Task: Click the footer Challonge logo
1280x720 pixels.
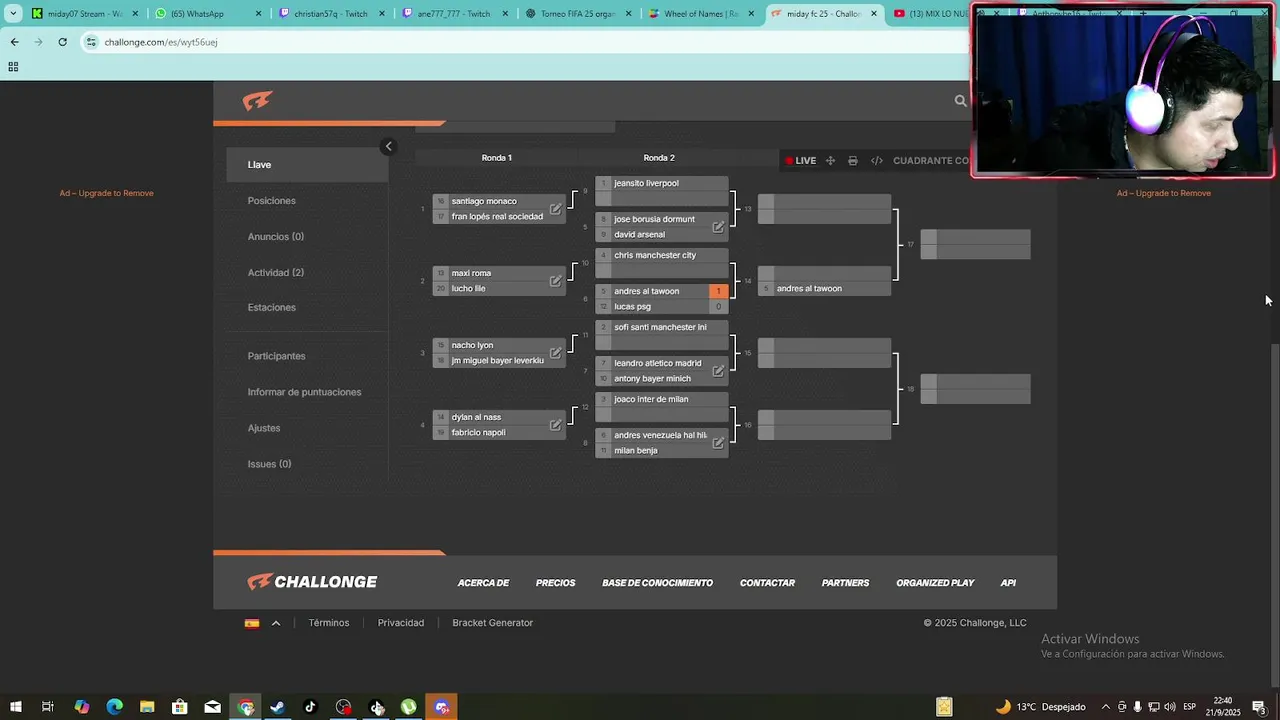Action: [312, 582]
